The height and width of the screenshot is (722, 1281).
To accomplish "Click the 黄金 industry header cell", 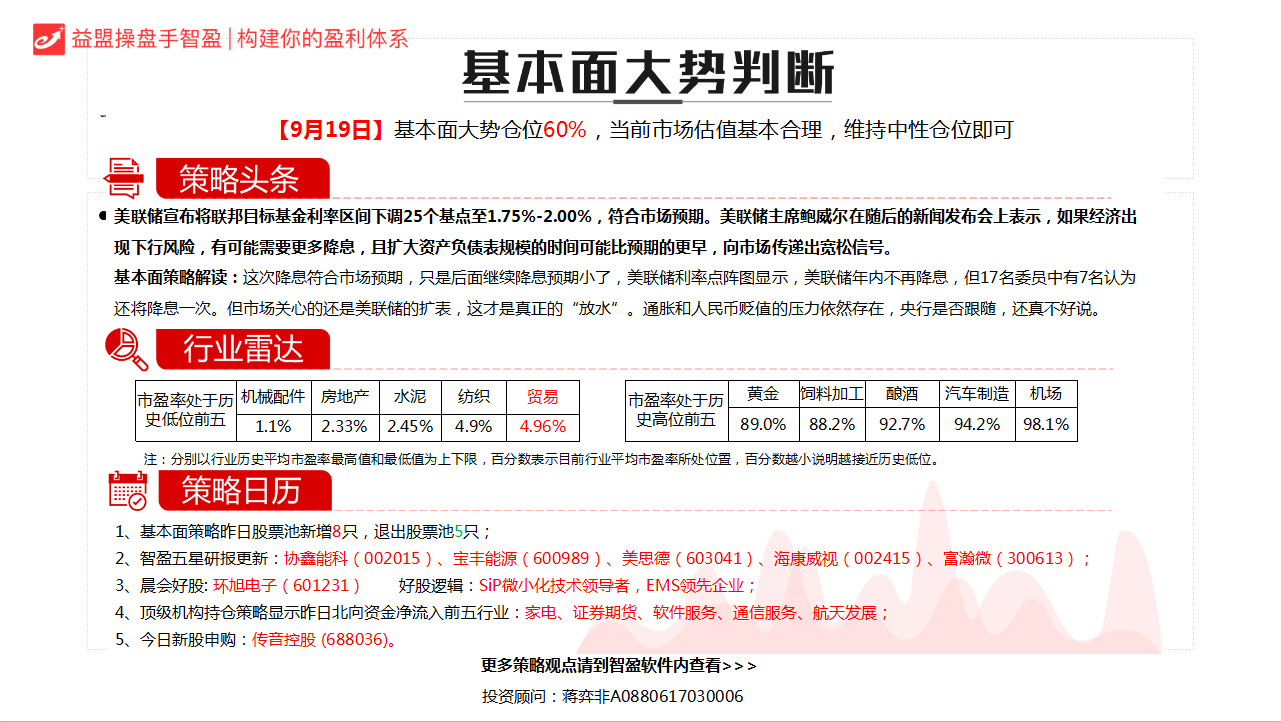I will 763,394.
